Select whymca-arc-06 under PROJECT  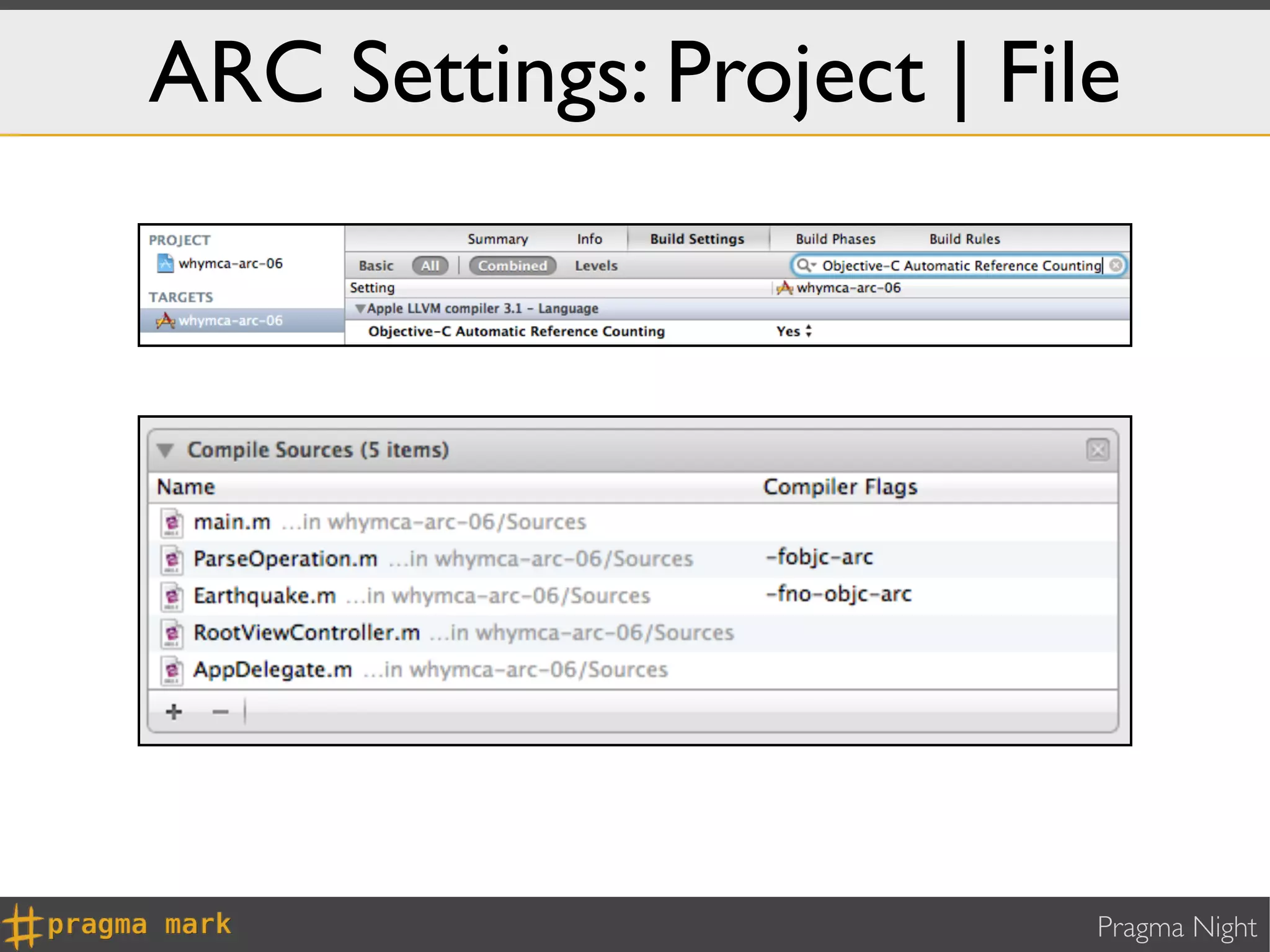230,263
